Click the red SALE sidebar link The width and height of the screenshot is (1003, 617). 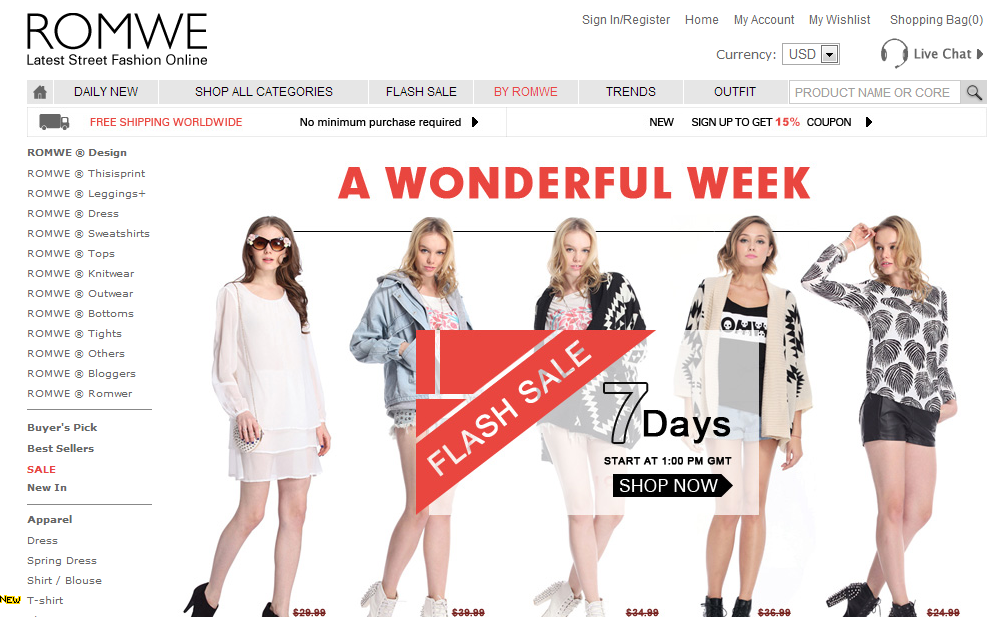42,469
